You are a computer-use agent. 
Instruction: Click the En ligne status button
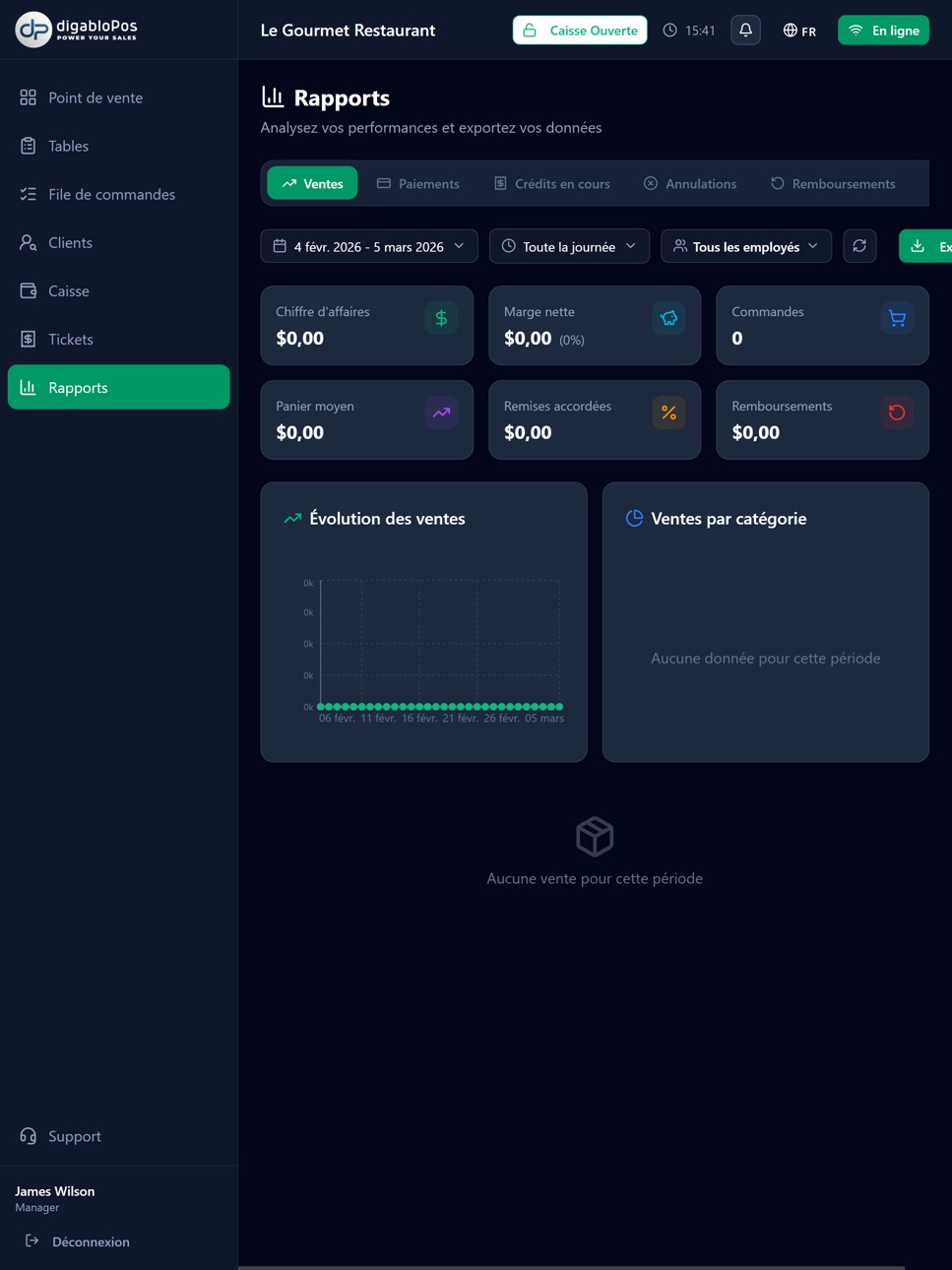(883, 31)
